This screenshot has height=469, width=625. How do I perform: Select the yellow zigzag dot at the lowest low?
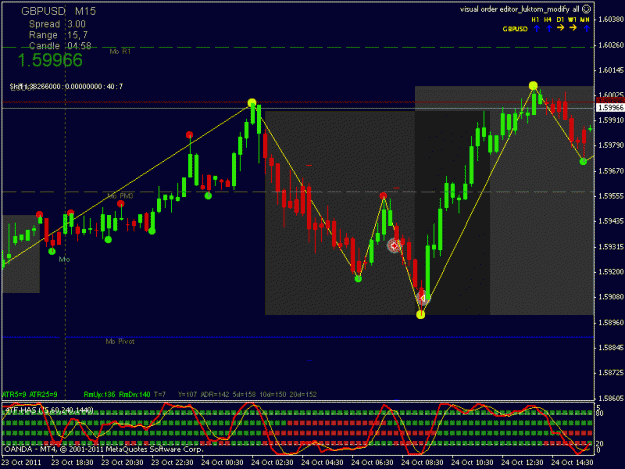click(x=421, y=315)
